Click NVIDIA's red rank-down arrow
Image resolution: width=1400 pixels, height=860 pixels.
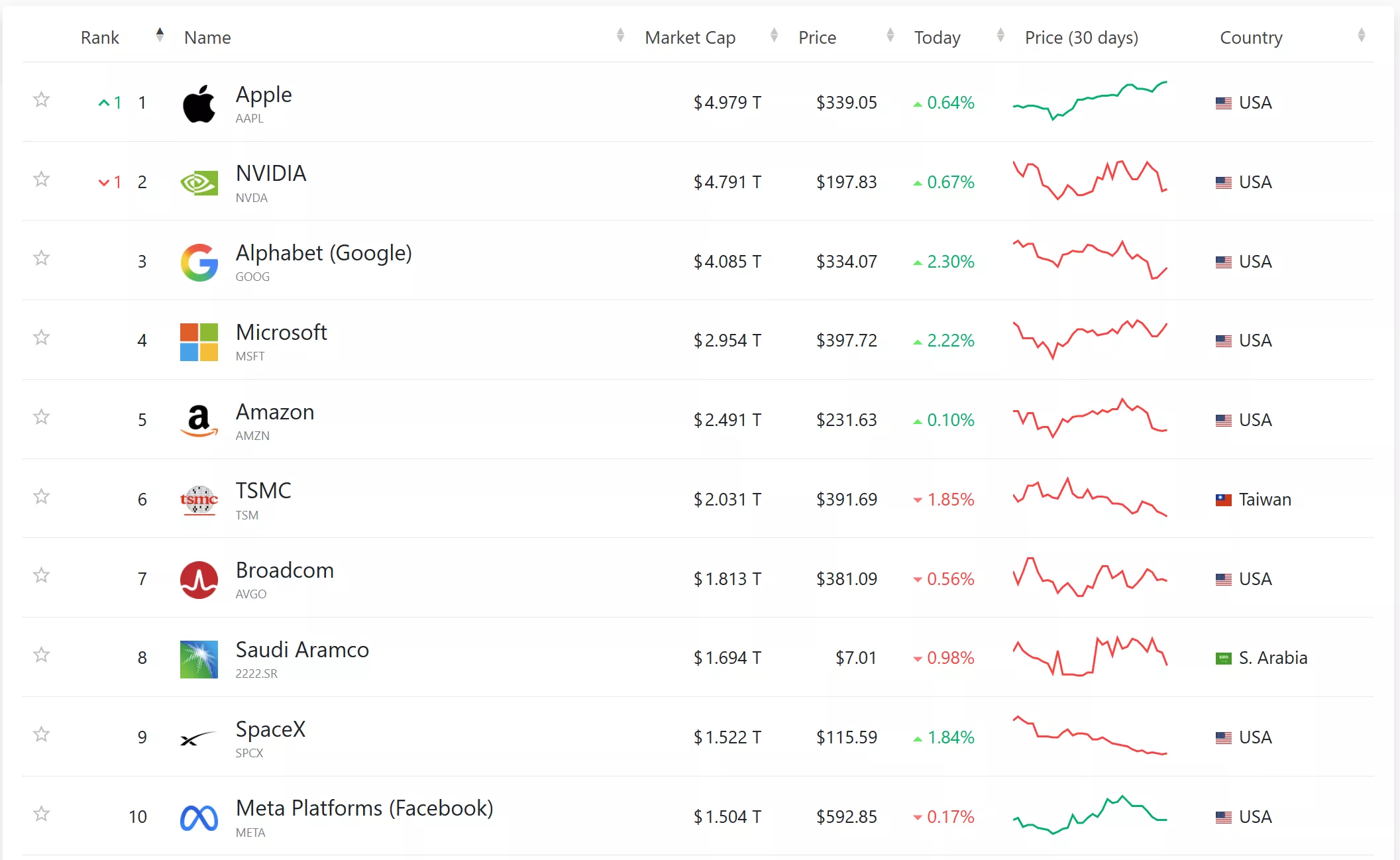(104, 182)
